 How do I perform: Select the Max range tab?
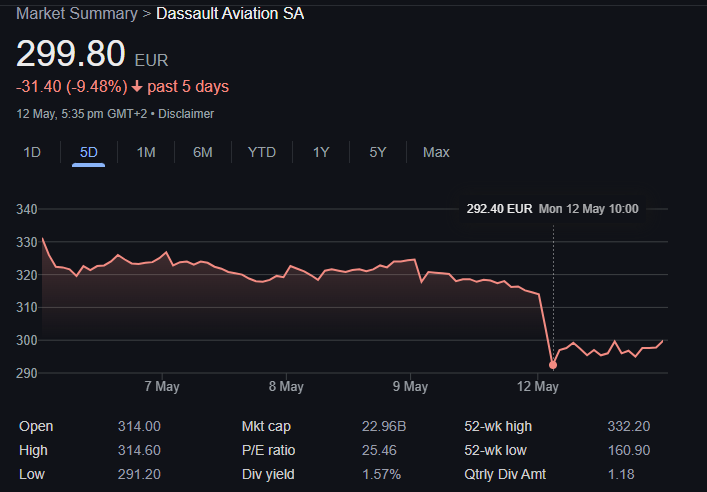pos(436,152)
